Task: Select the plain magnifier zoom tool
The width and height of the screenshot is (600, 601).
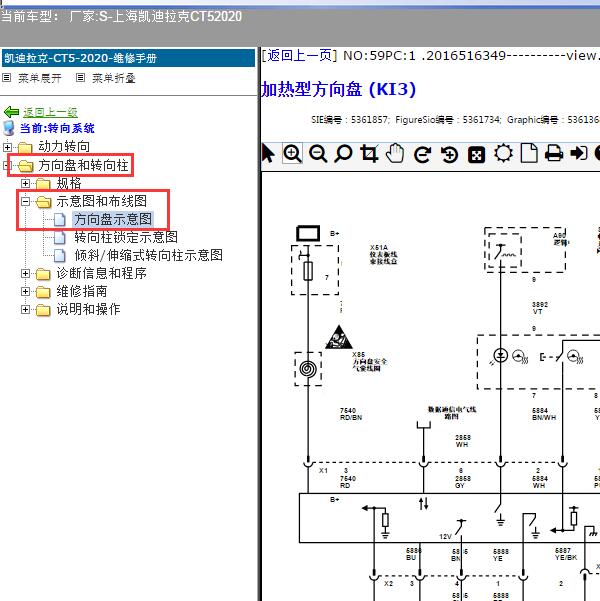Action: [x=343, y=154]
